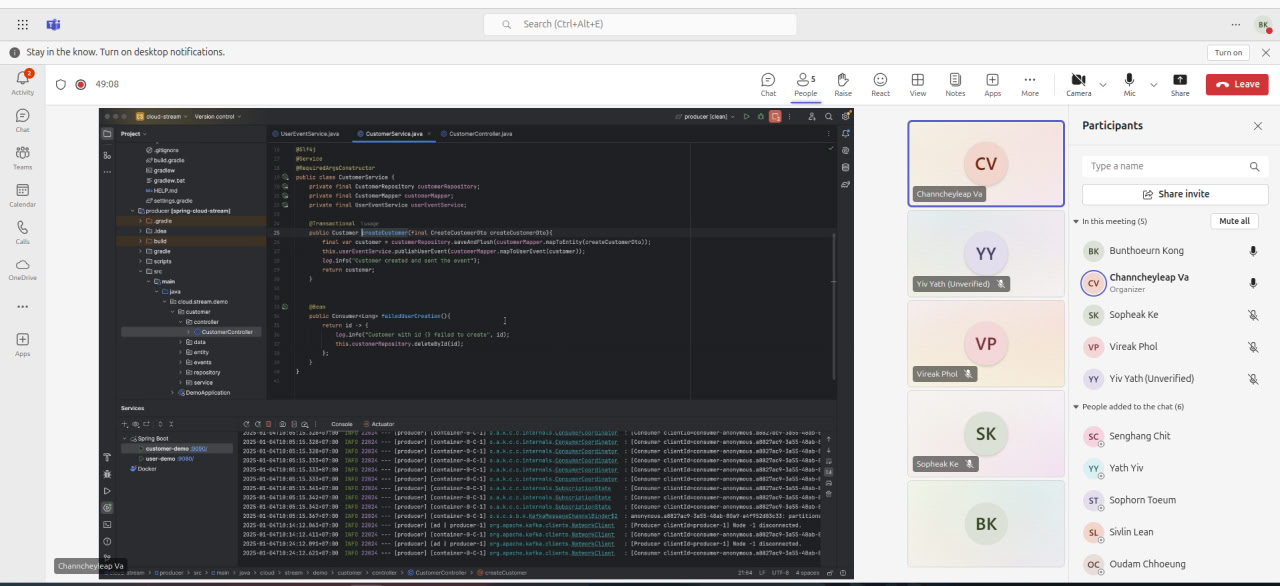Dismiss the desktop notifications banner

point(1266,52)
